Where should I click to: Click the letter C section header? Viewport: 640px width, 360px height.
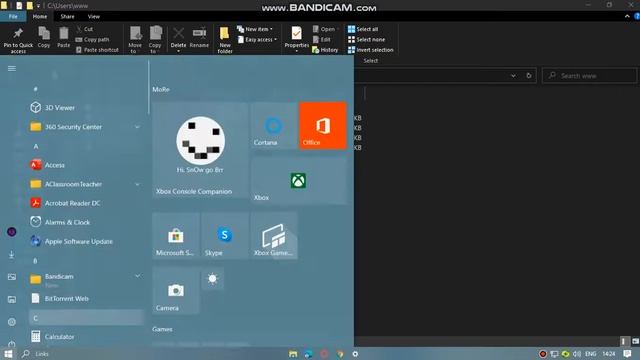click(86, 318)
